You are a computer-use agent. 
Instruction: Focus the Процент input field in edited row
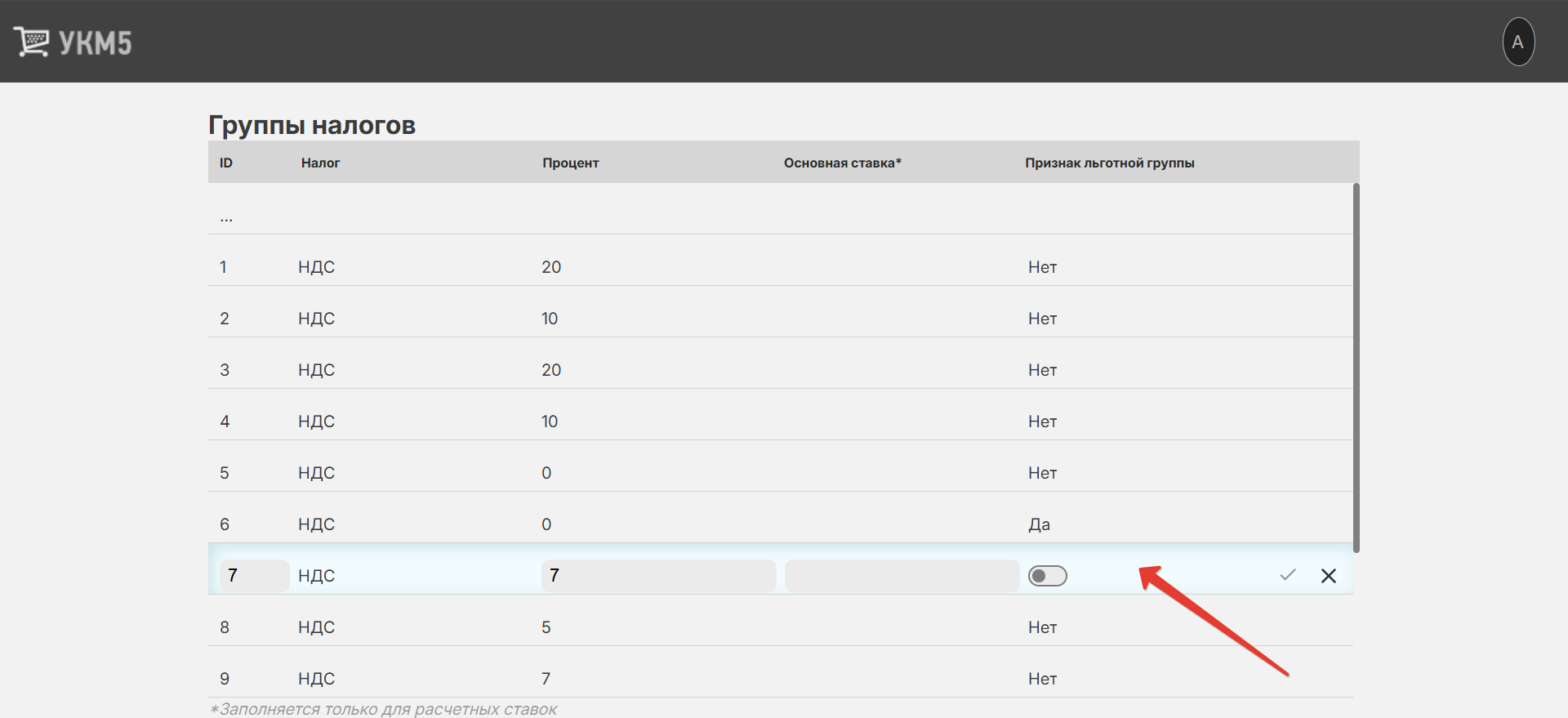pos(658,576)
